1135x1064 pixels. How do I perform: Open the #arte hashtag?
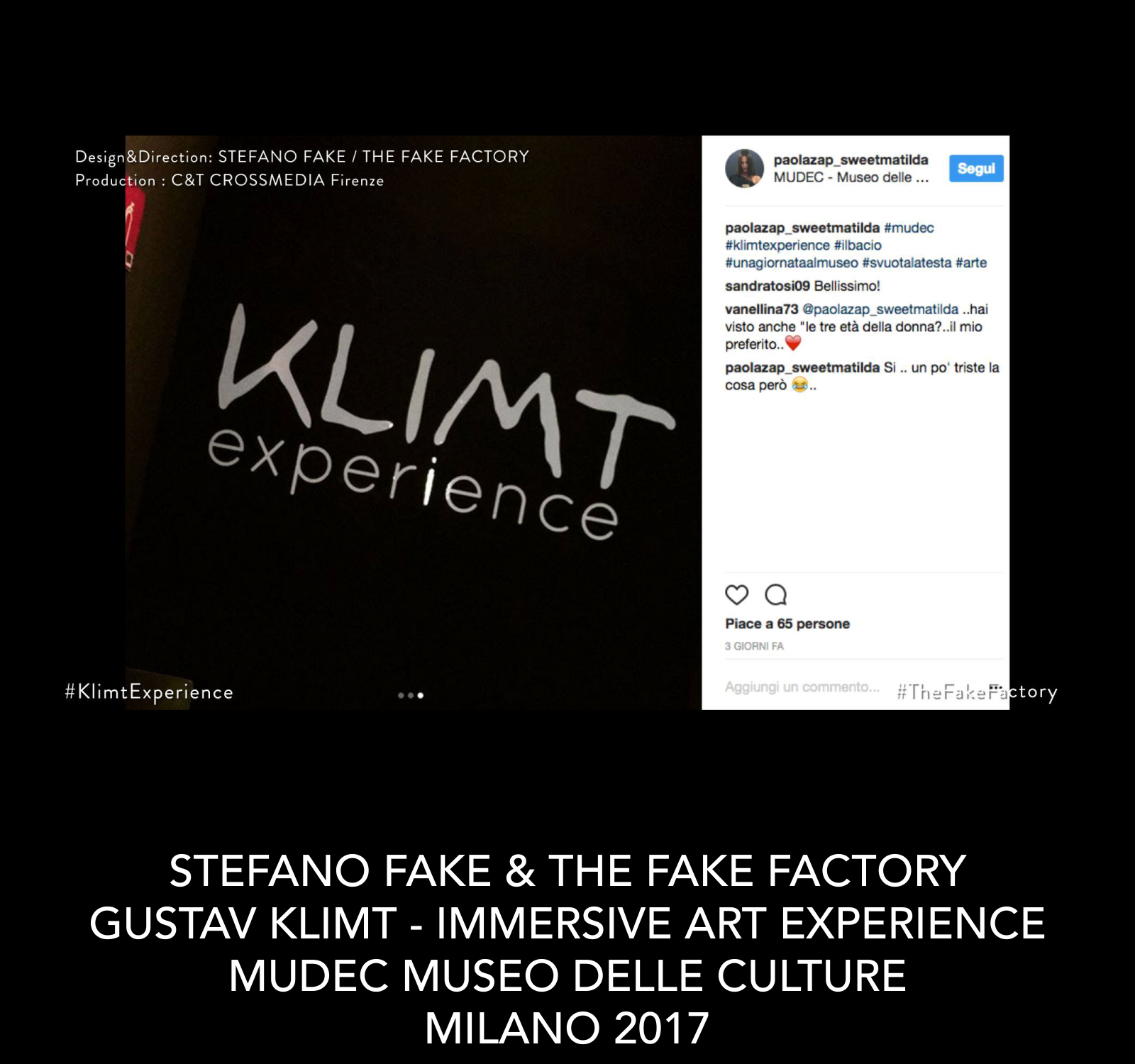point(971,263)
